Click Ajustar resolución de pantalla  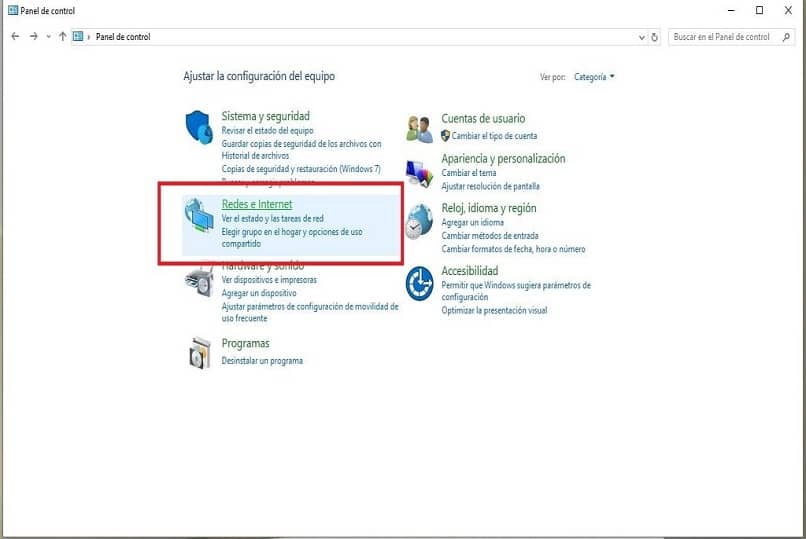click(490, 186)
